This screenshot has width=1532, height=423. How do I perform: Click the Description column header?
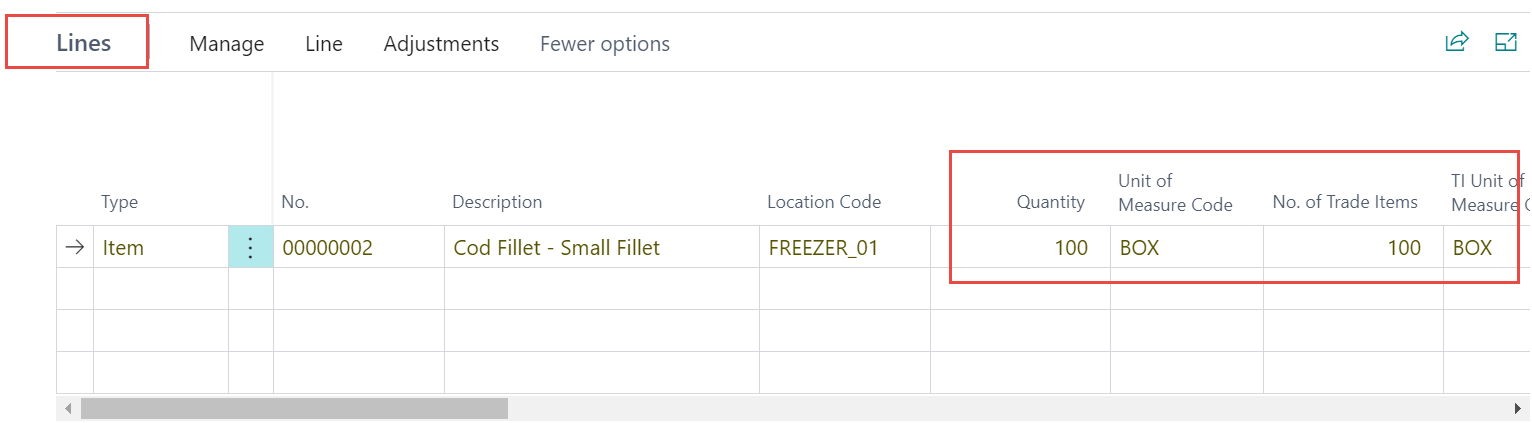pos(497,202)
